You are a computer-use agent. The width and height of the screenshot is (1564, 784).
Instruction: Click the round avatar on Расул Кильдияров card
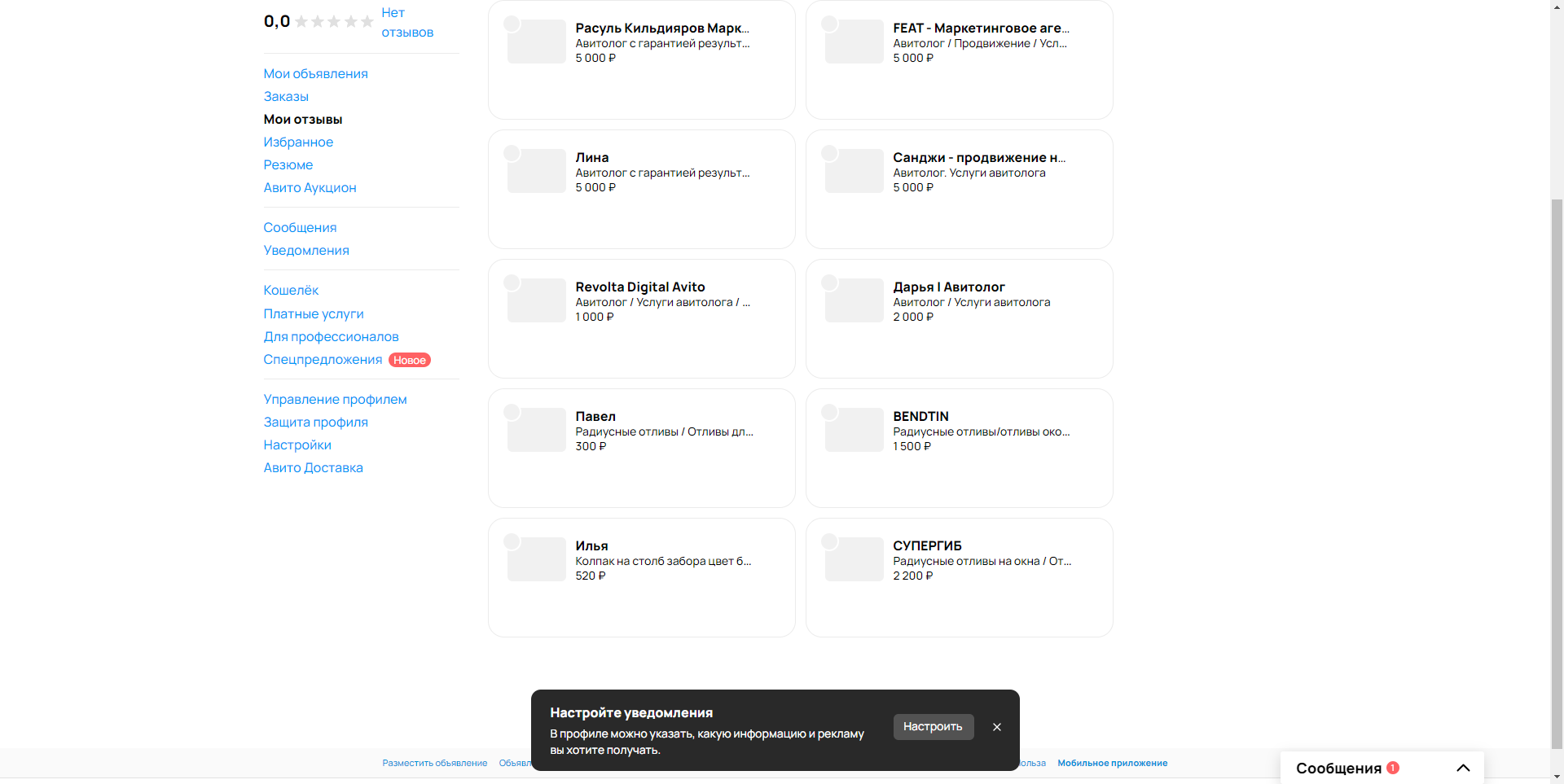pos(512,24)
